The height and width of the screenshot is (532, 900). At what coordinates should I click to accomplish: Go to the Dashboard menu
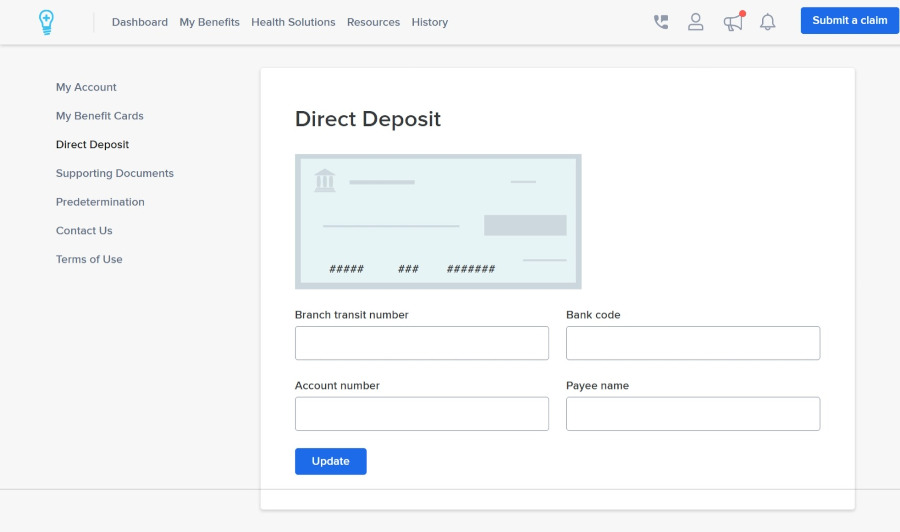click(x=140, y=22)
